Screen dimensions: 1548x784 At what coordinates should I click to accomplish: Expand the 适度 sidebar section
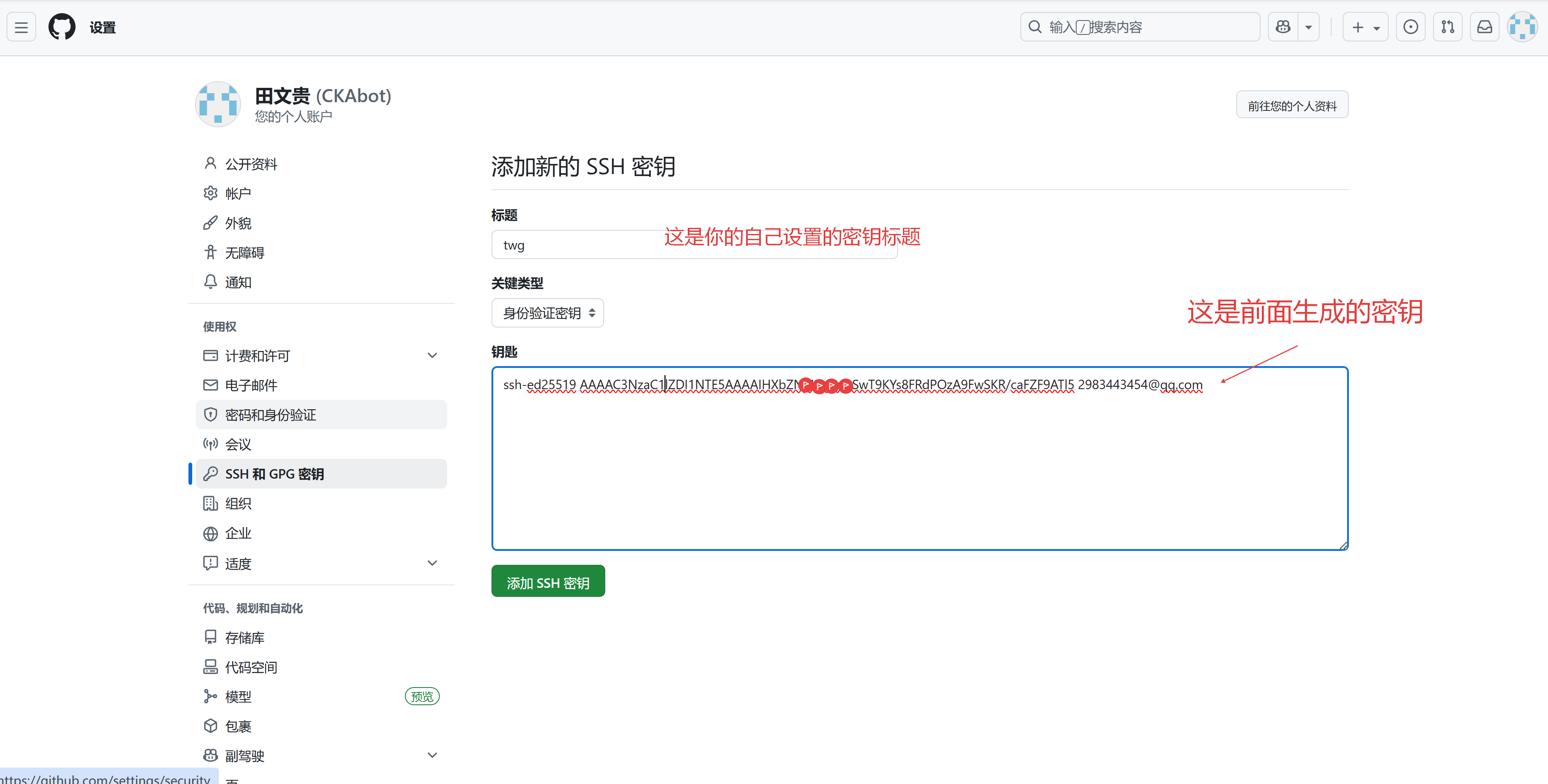432,564
